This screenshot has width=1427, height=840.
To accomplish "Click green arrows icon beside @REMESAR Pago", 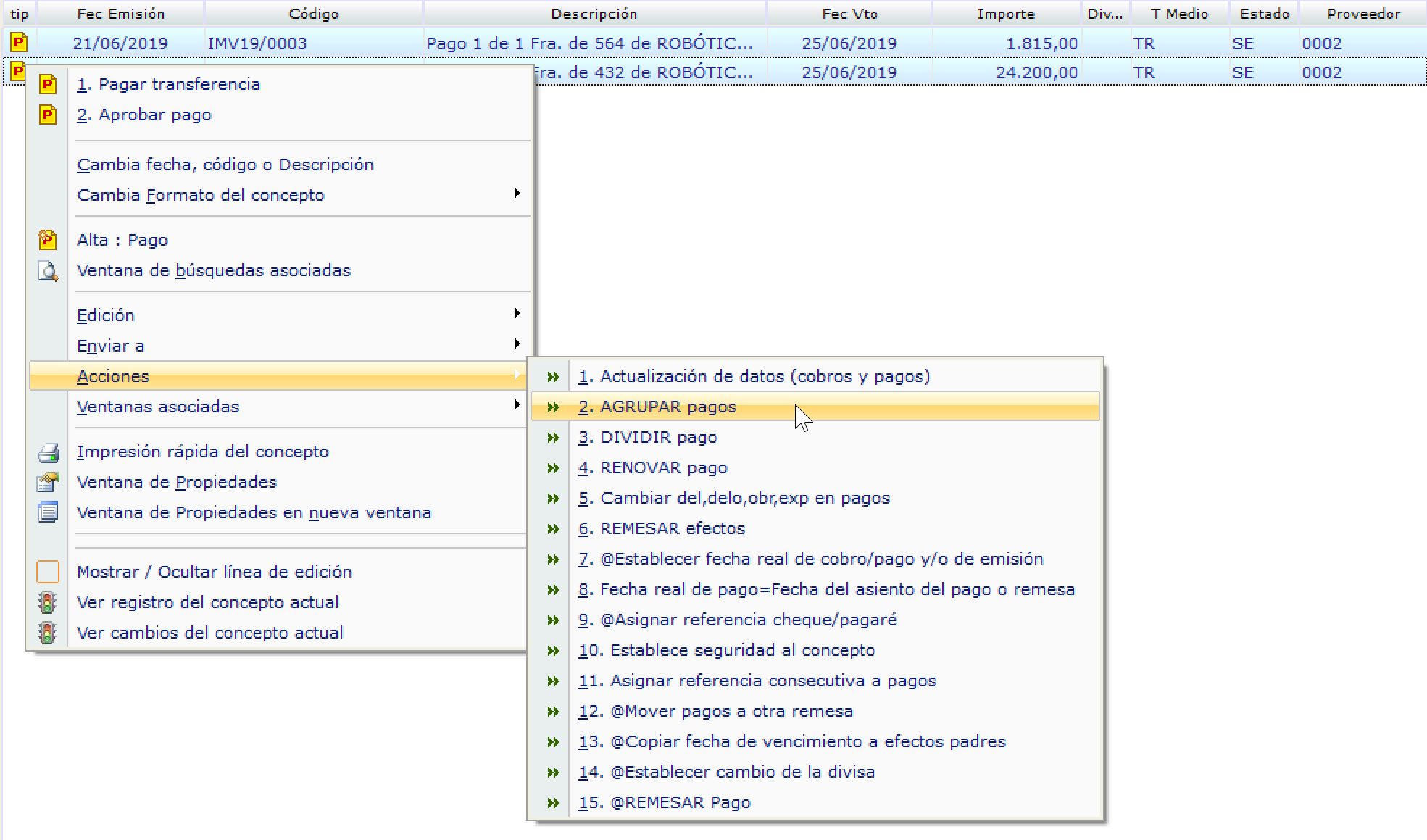I will (554, 803).
